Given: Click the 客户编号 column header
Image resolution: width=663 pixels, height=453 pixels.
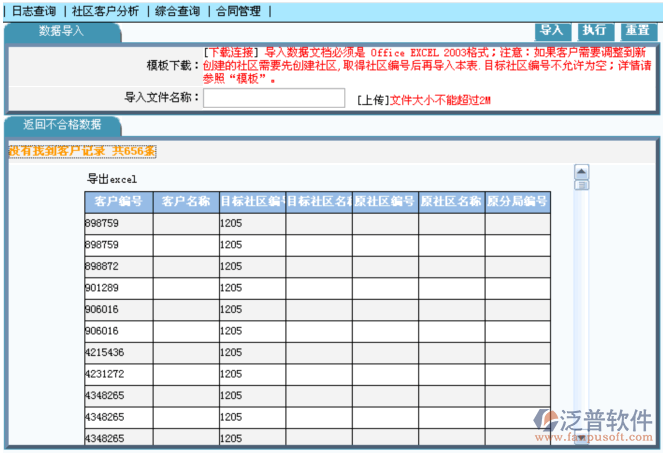Looking at the screenshot, I should point(118,202).
